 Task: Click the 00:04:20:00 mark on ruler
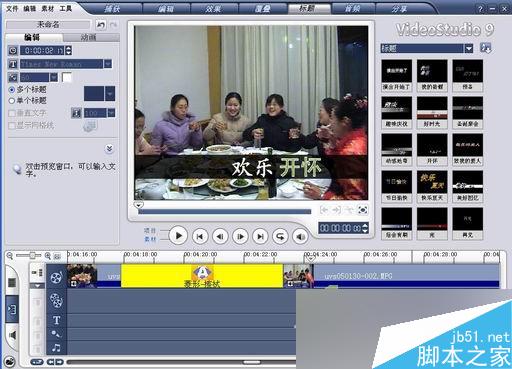click(x=200, y=254)
